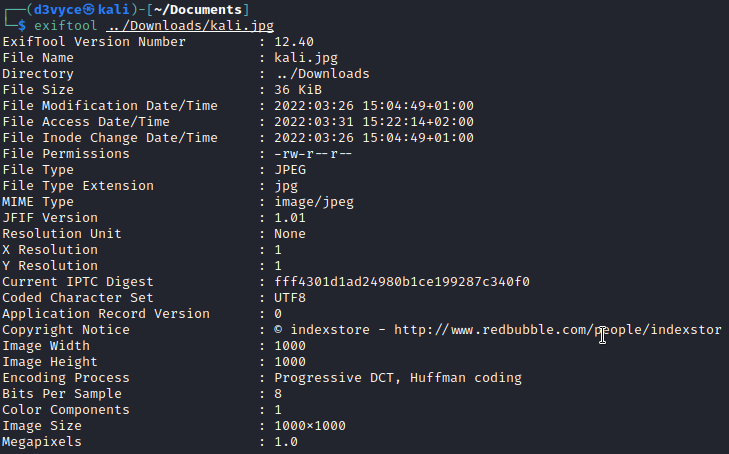
Task: Click the copyright © symbol
Action: pos(279,330)
